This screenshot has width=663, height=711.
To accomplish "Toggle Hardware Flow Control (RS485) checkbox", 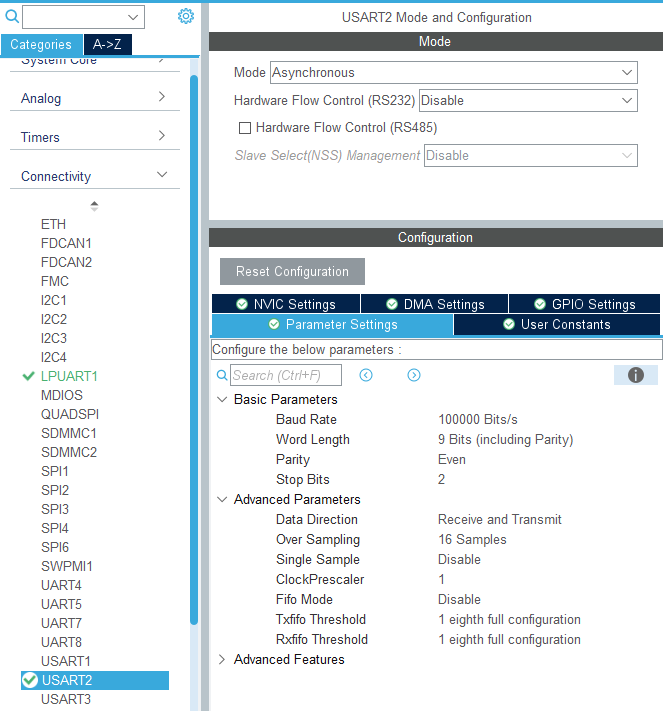I will click(245, 128).
